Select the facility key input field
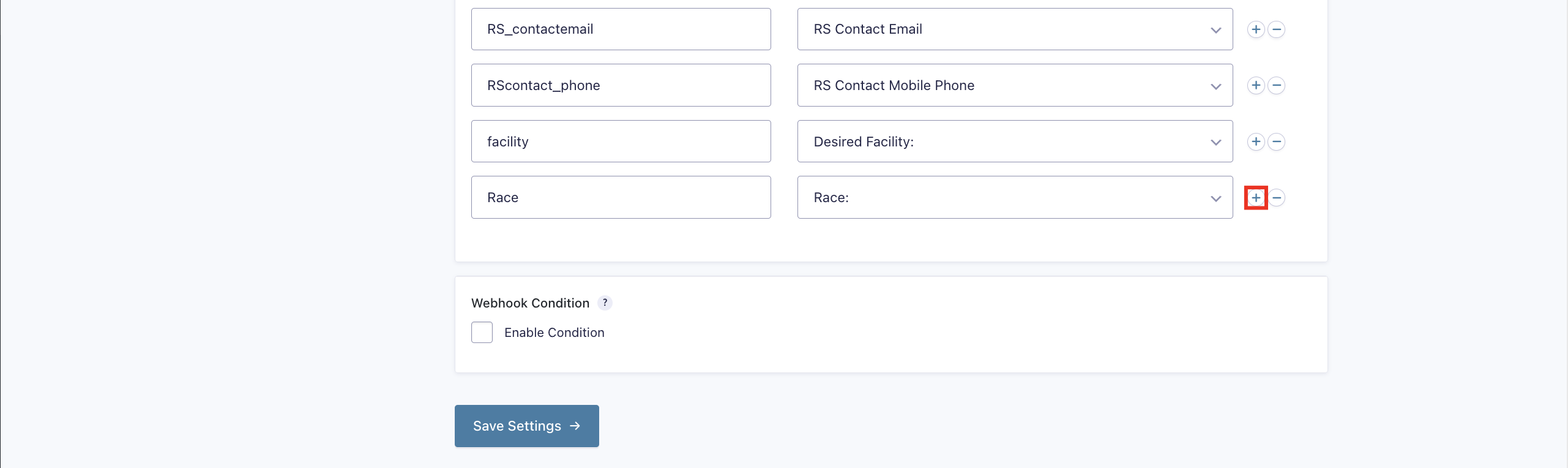Viewport: 1568px width, 468px height. coord(621,142)
